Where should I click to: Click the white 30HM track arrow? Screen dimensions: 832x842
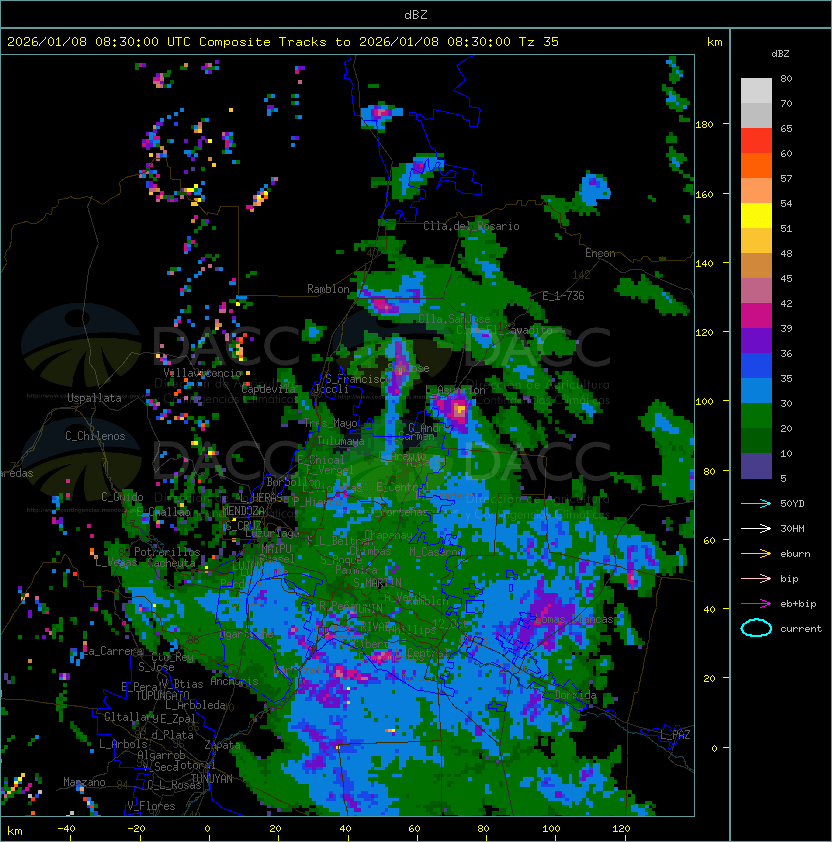(x=756, y=529)
